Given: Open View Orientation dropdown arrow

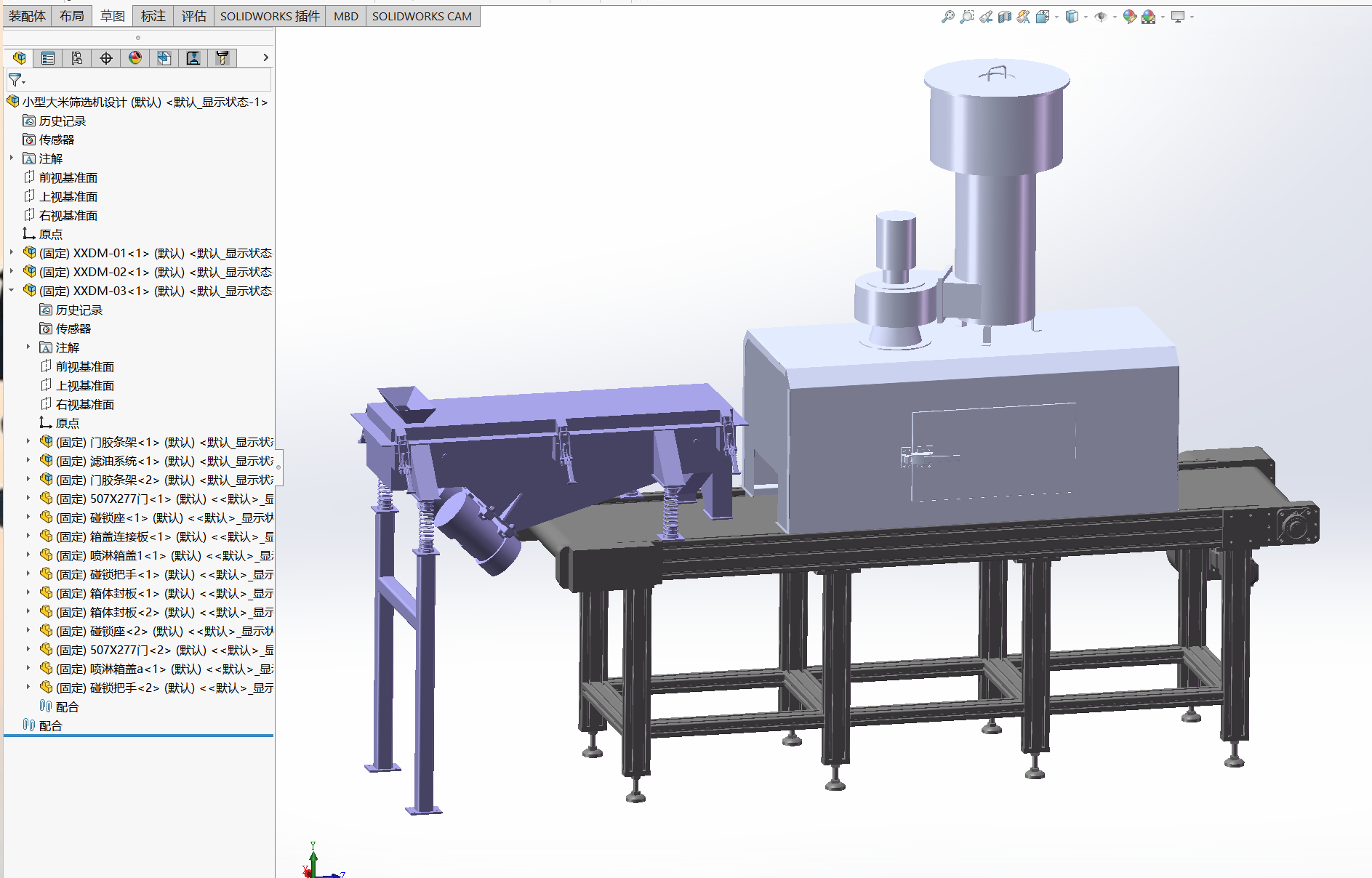Looking at the screenshot, I should (1056, 17).
